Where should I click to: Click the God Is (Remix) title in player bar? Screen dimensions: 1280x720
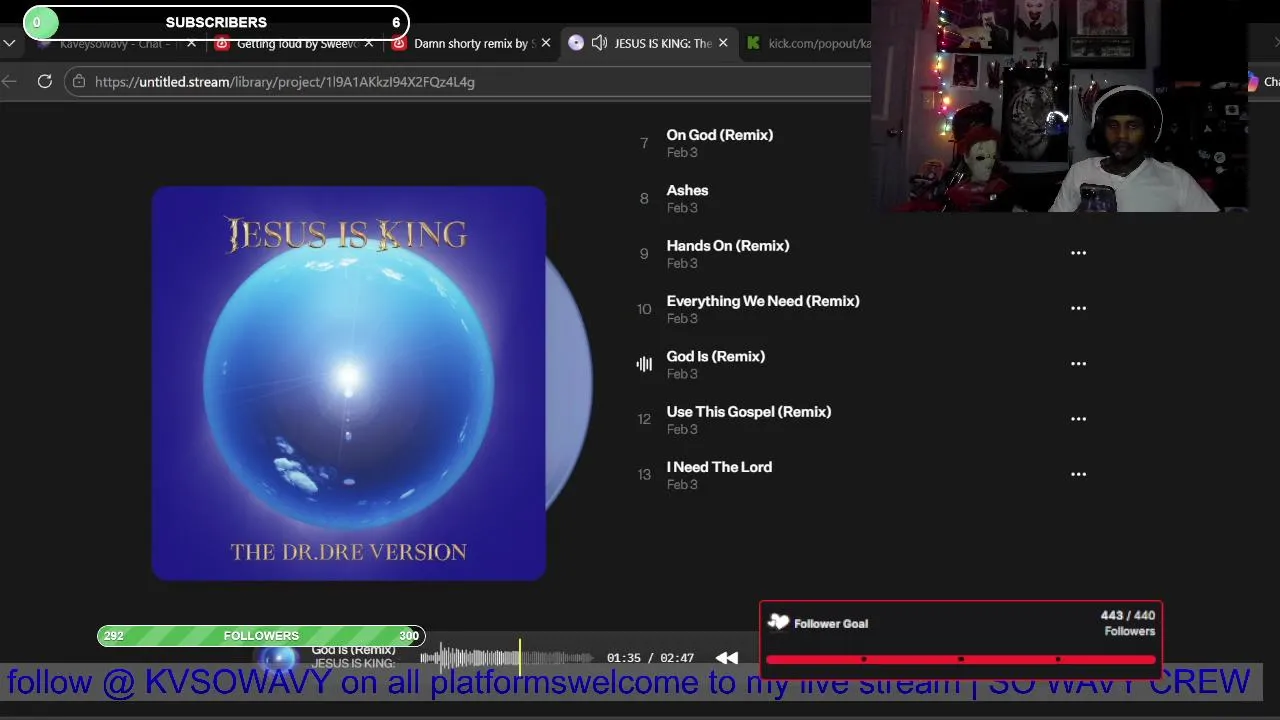click(353, 650)
